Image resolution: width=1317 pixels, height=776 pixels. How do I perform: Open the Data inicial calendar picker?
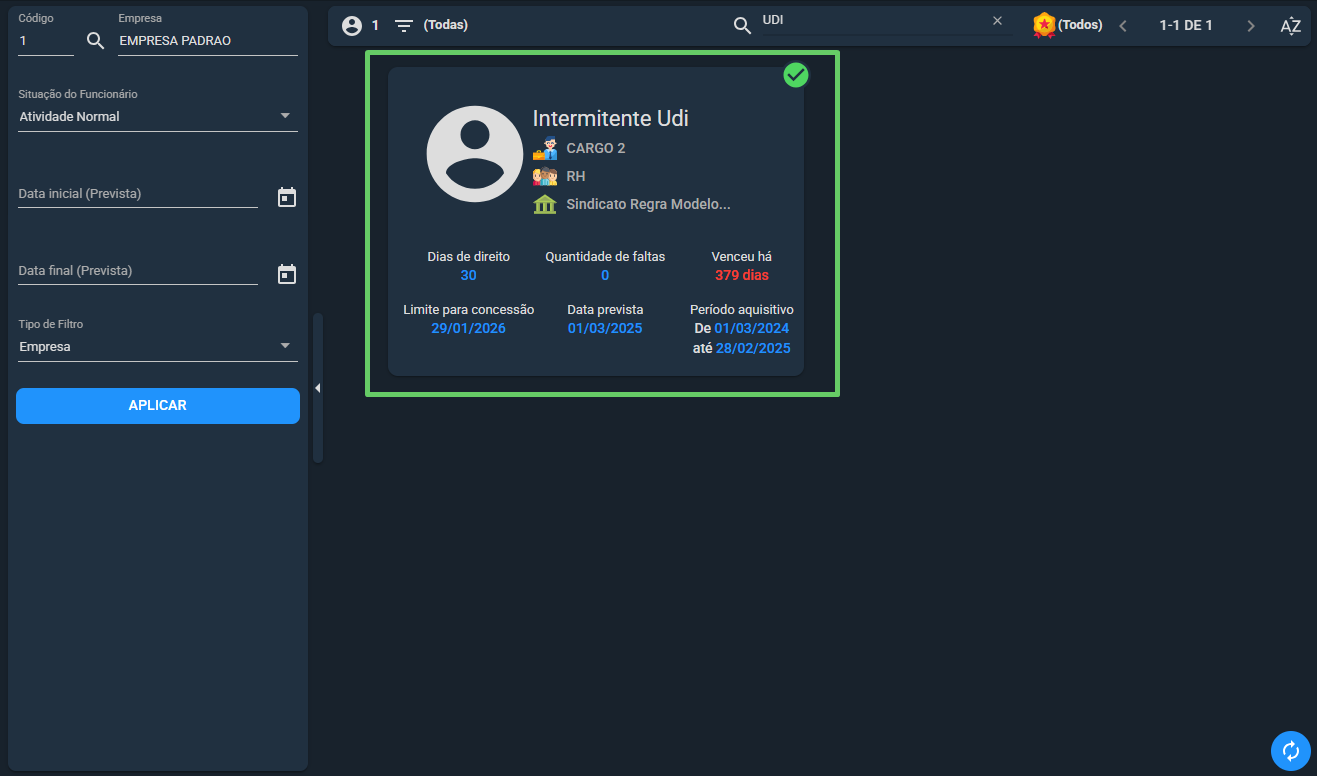[x=287, y=197]
